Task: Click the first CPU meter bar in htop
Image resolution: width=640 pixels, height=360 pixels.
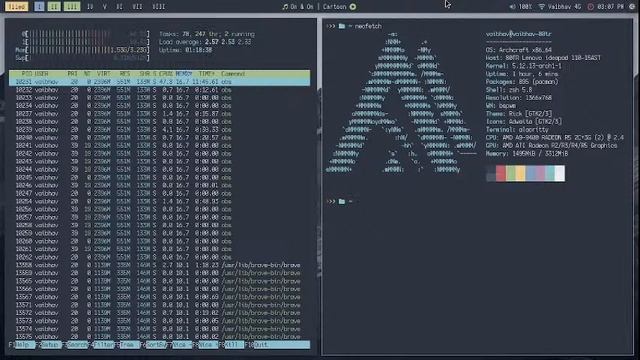Action: tap(86, 34)
